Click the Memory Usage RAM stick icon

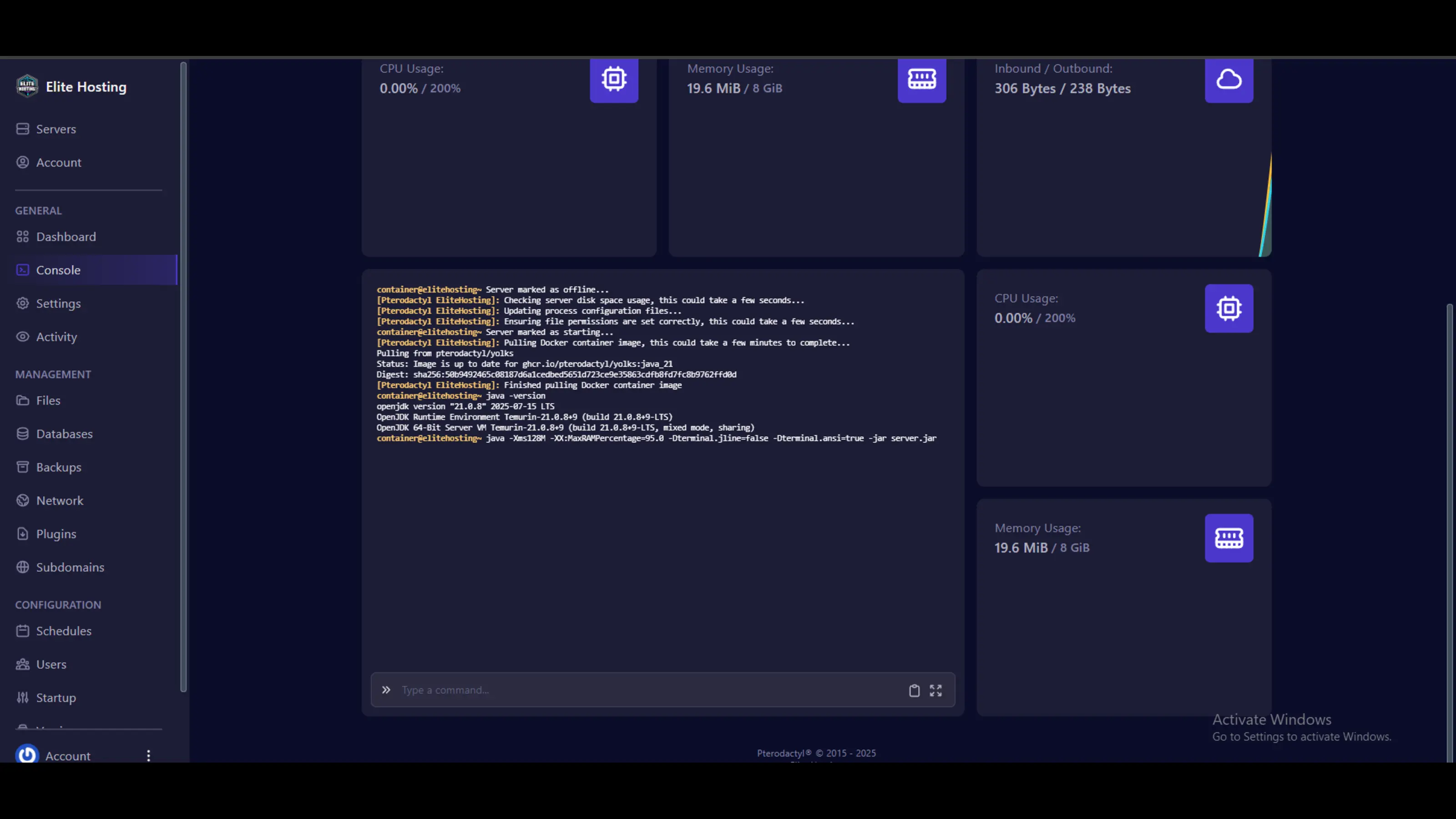tap(922, 80)
